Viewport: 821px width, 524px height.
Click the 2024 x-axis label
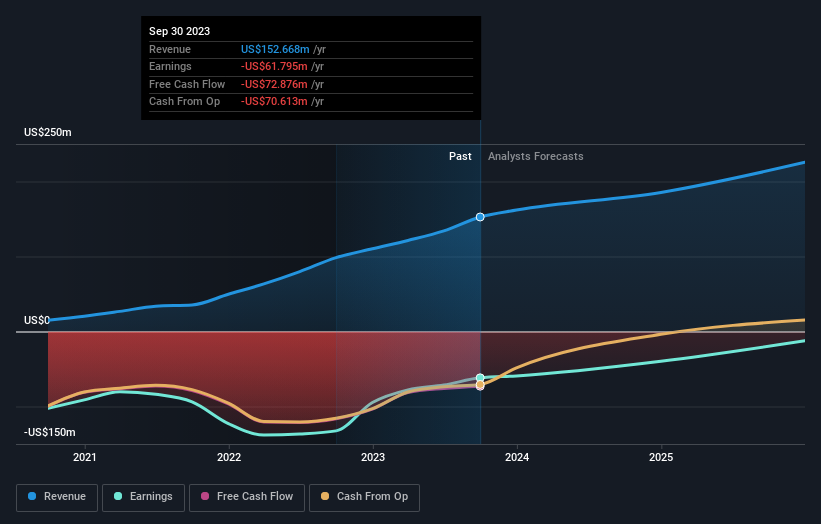[x=517, y=457]
